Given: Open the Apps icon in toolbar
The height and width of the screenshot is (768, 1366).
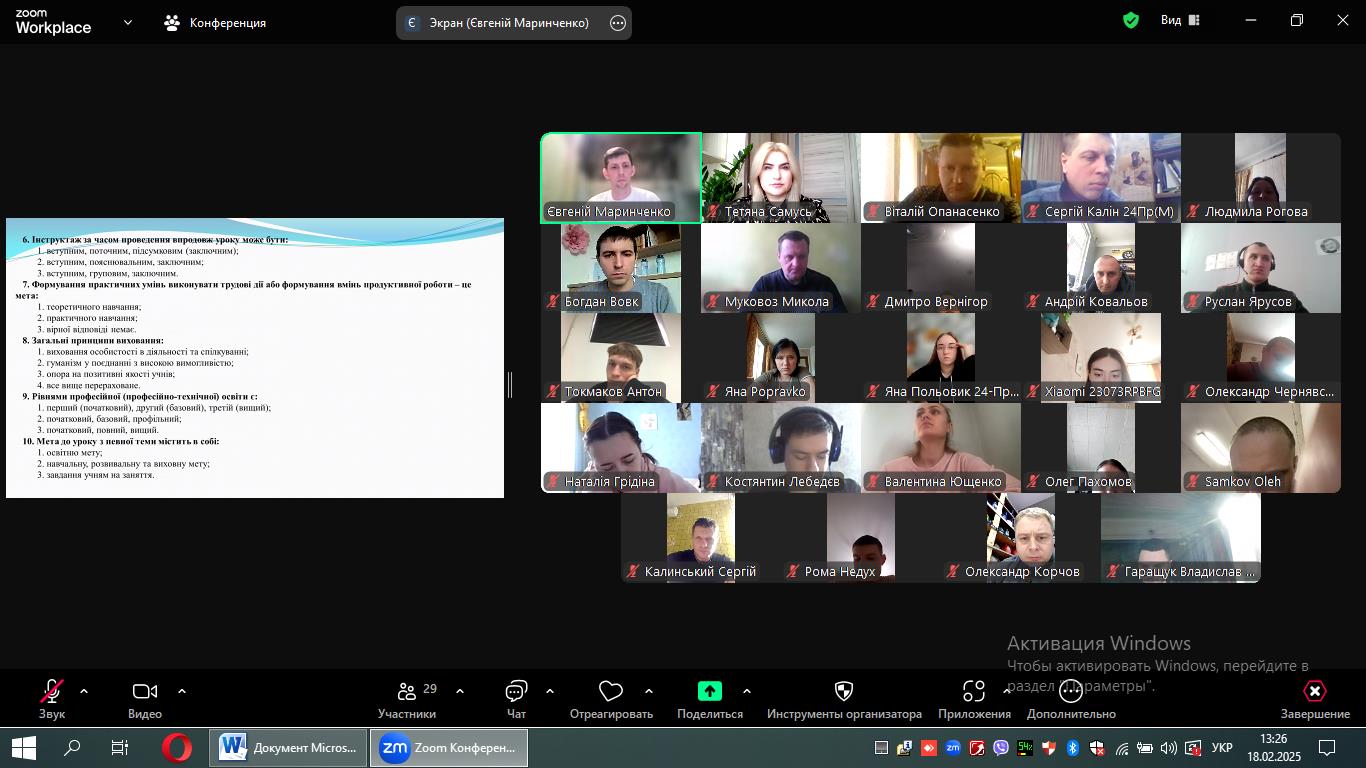Looking at the screenshot, I should (x=973, y=691).
